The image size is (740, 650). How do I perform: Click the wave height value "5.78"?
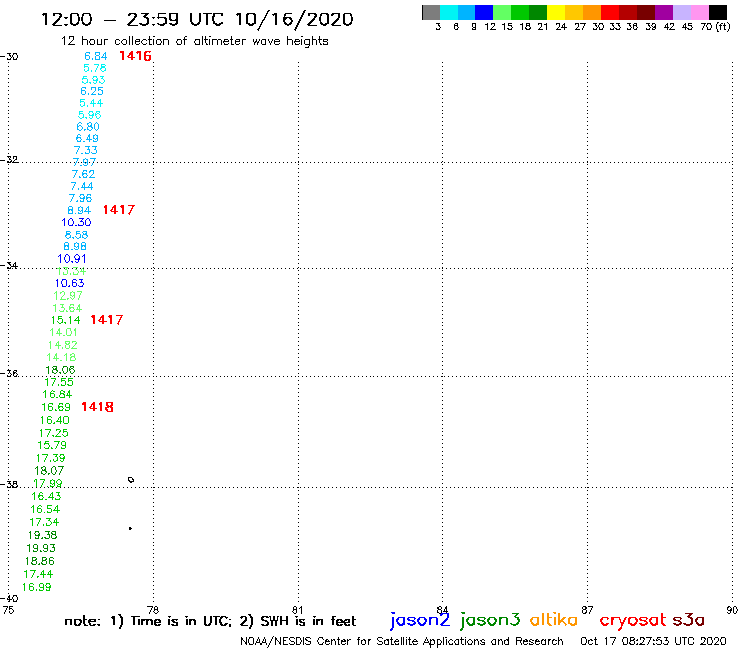[95, 68]
